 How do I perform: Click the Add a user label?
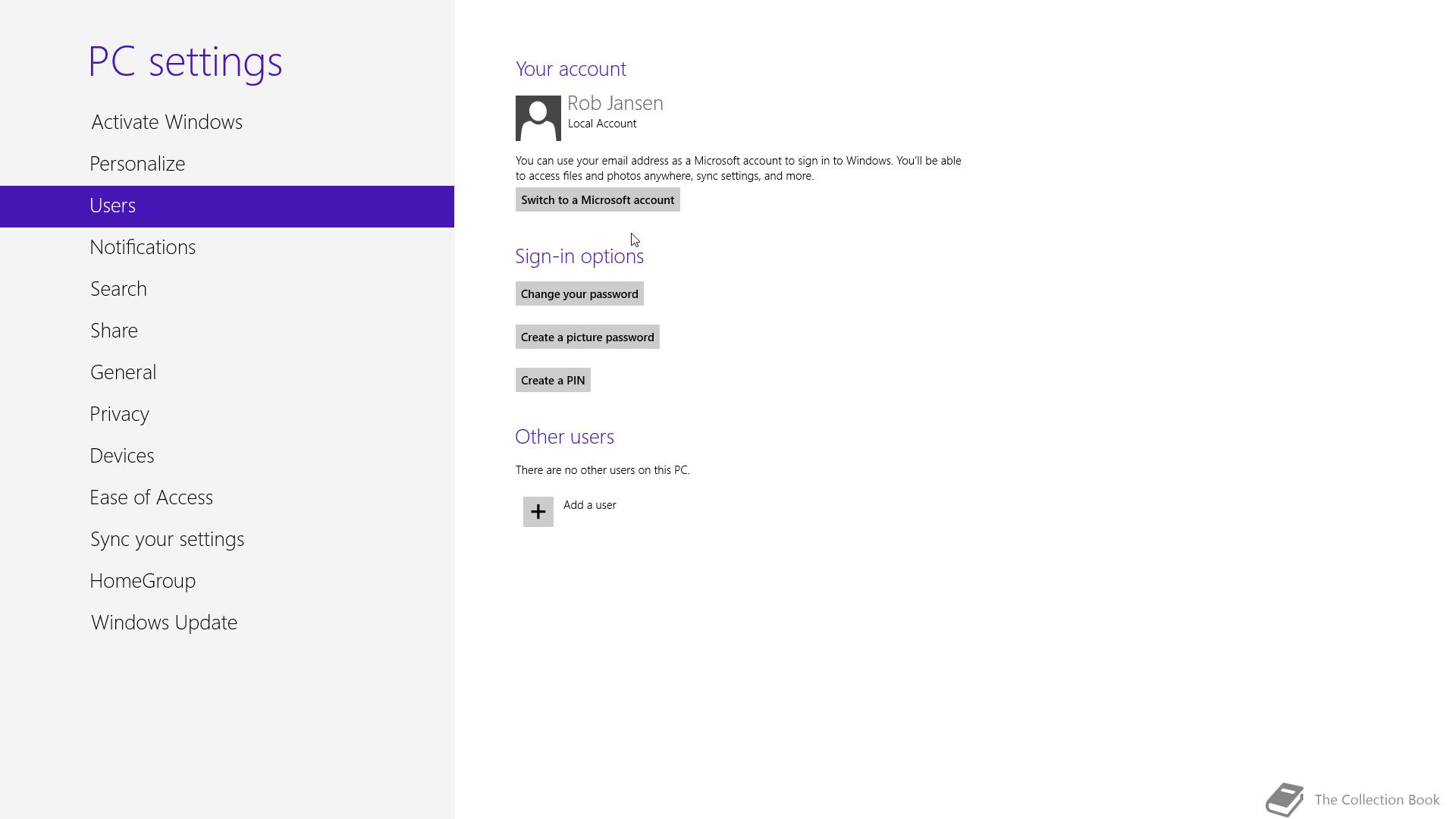point(590,505)
